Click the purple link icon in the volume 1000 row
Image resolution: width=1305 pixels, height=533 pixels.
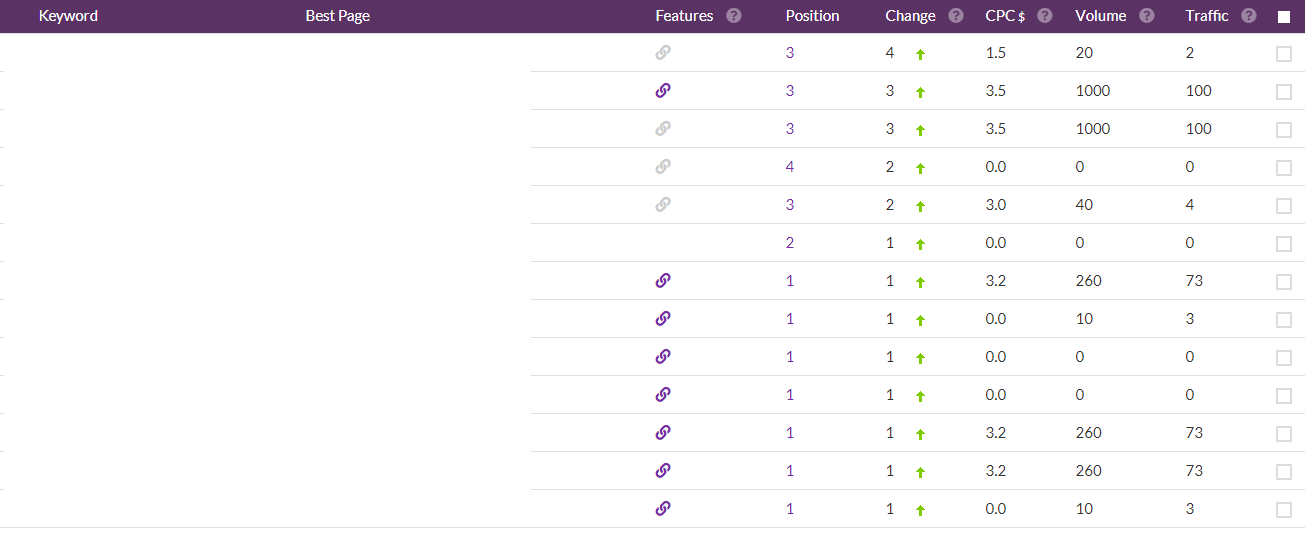coord(662,91)
